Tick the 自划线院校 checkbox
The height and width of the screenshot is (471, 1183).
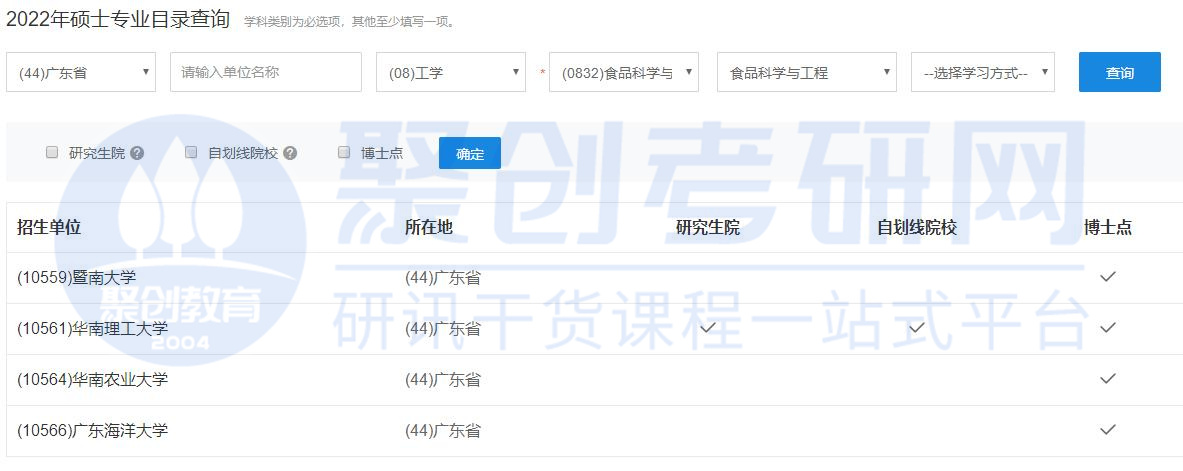191,152
